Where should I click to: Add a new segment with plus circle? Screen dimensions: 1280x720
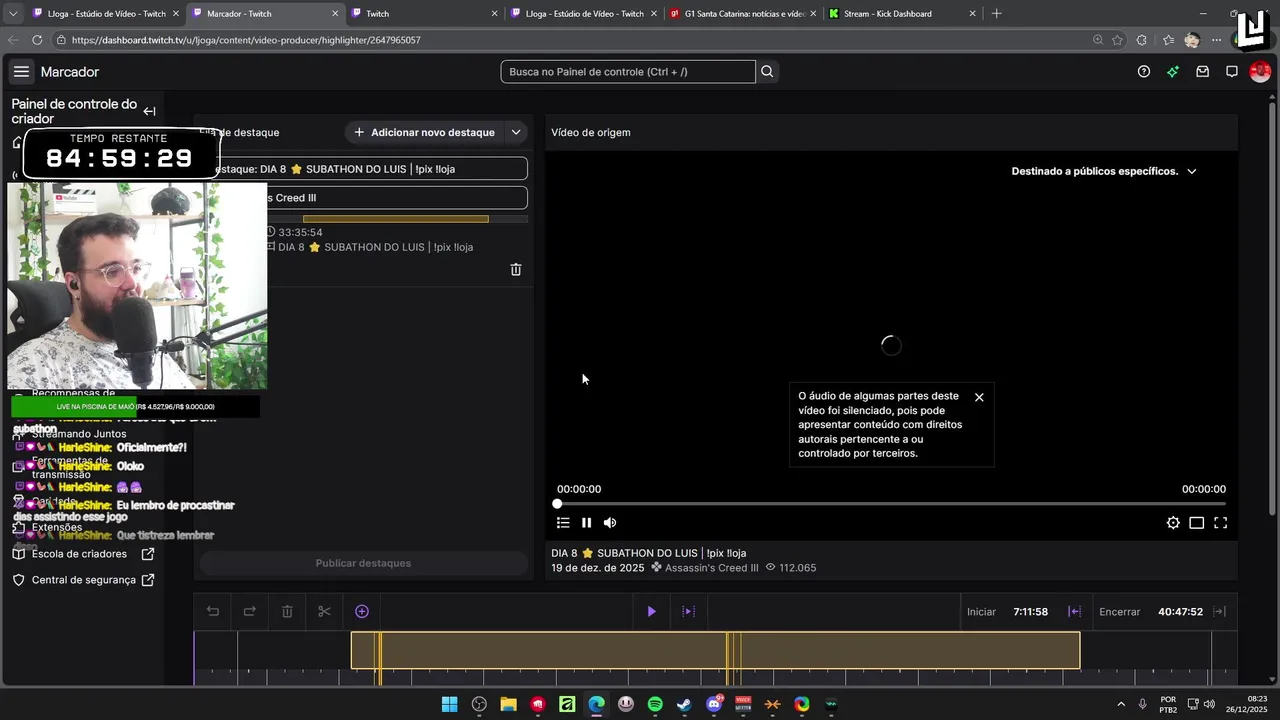point(362,611)
